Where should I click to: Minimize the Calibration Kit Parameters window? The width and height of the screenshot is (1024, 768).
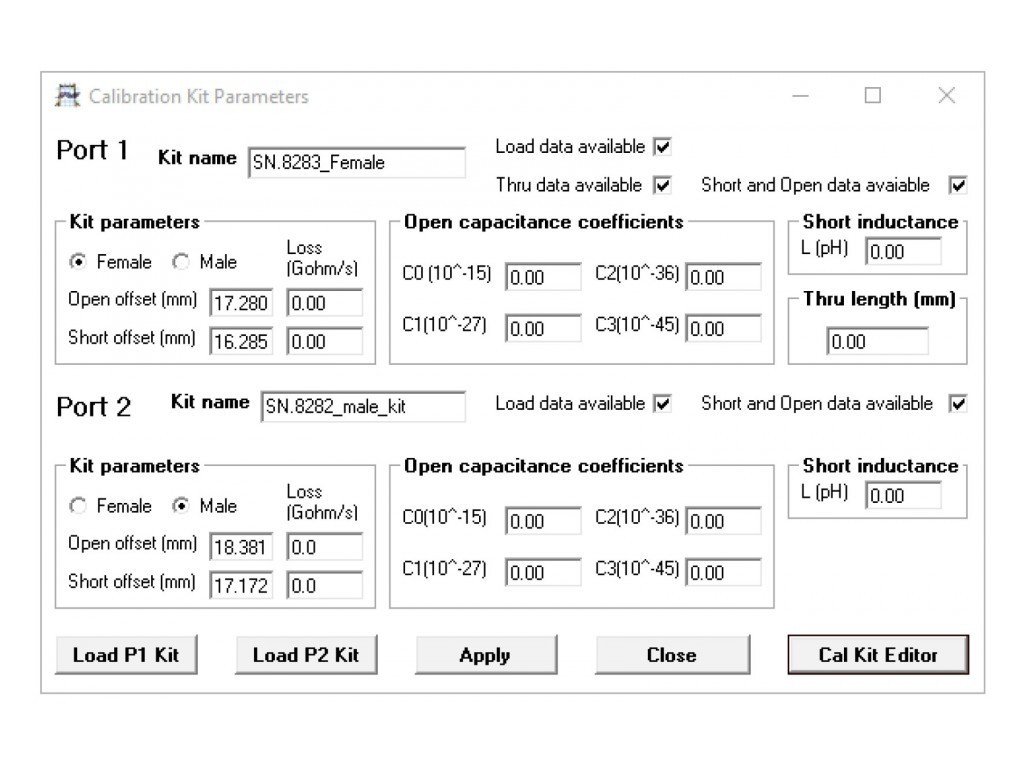point(801,96)
